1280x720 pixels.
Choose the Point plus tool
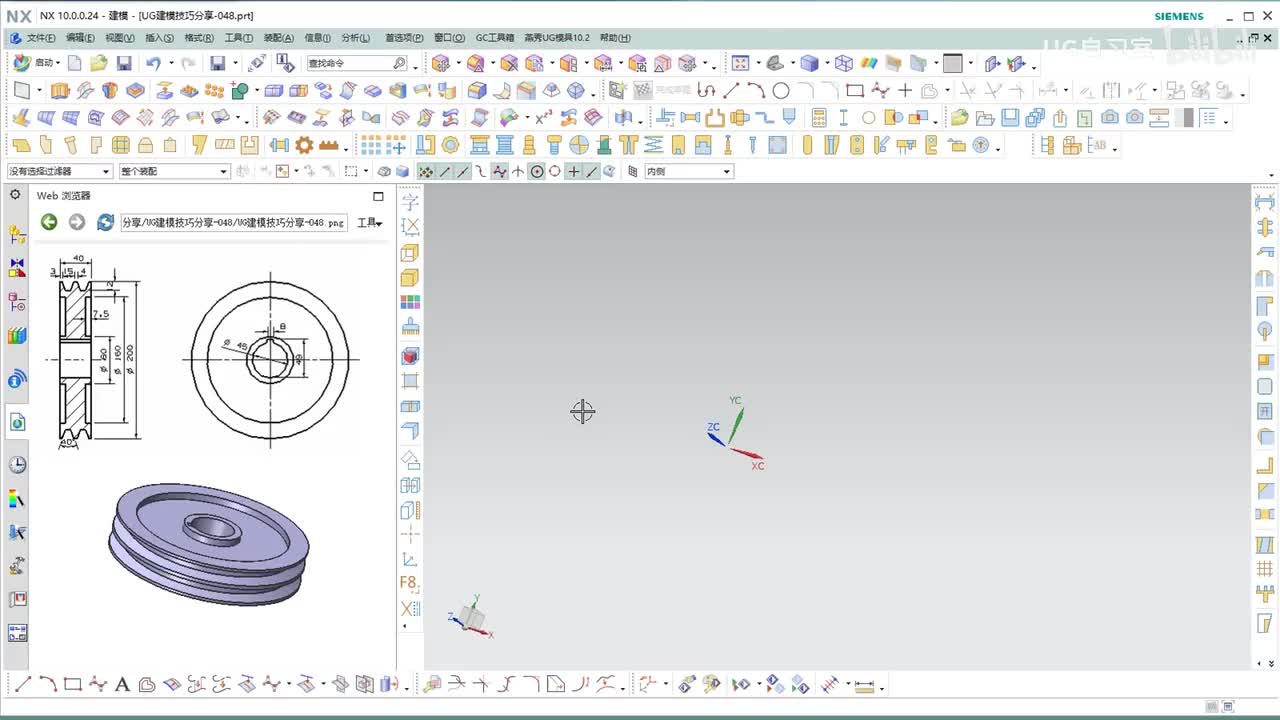905,90
